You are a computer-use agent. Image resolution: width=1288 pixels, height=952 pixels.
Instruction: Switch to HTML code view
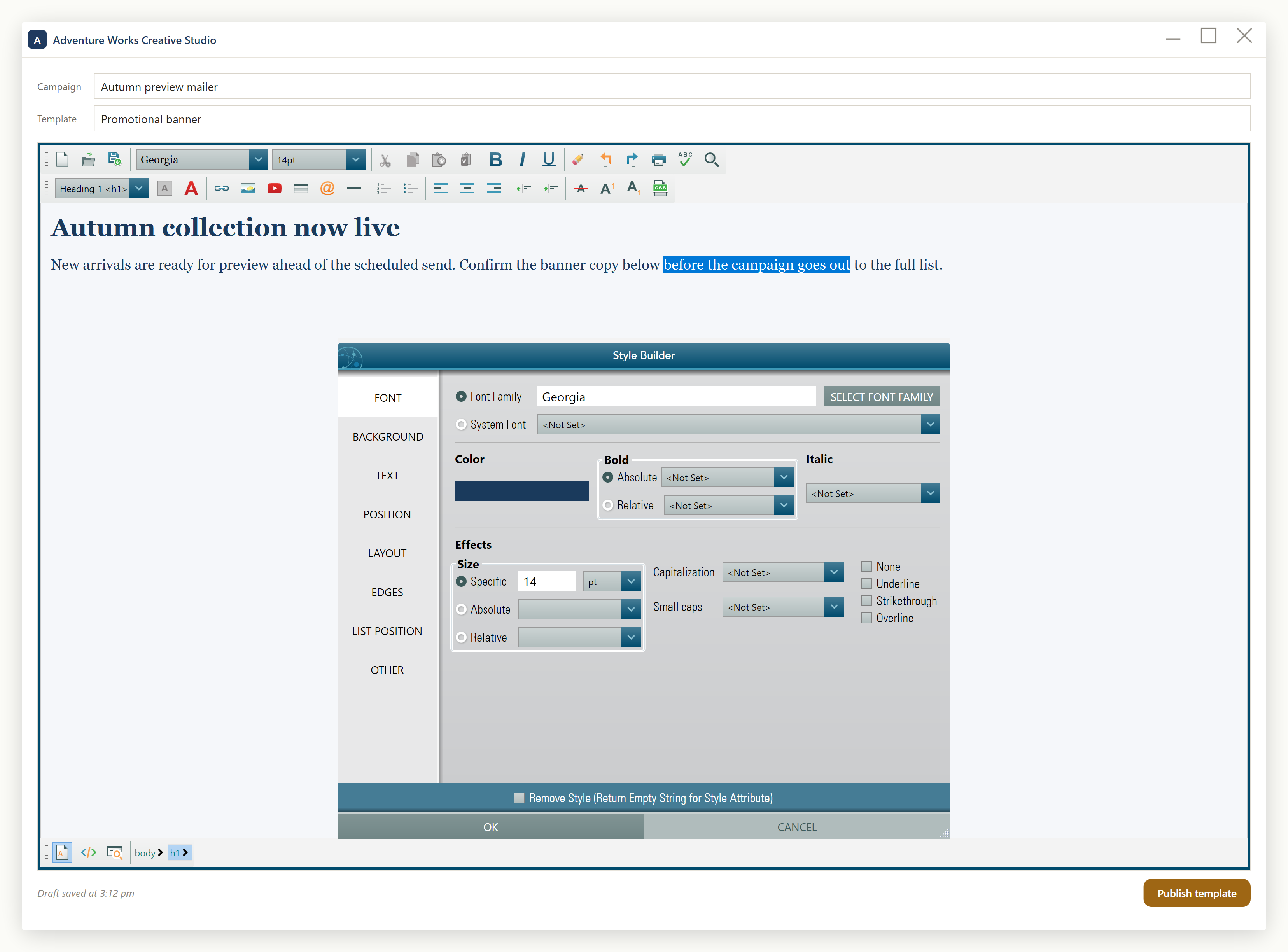click(88, 852)
